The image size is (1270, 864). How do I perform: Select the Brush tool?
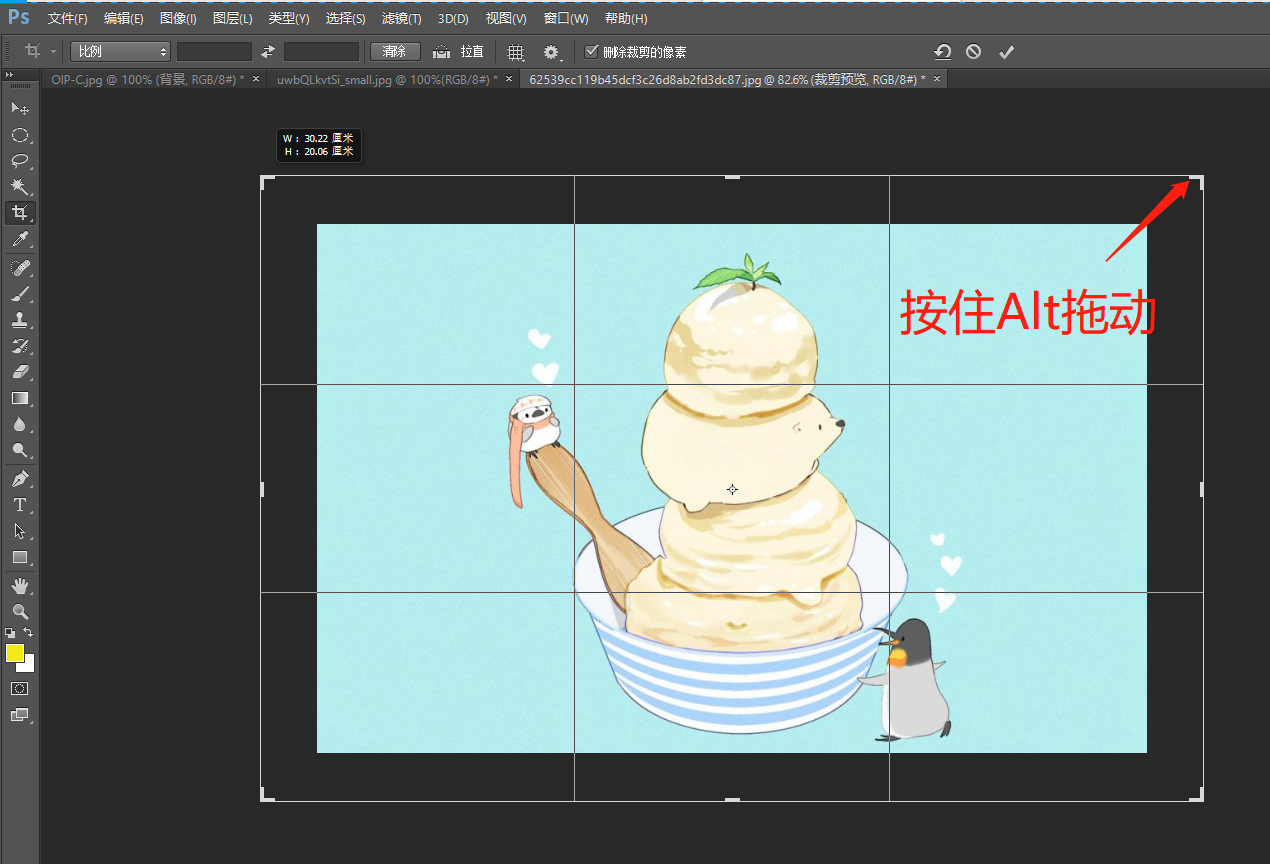(x=19, y=294)
